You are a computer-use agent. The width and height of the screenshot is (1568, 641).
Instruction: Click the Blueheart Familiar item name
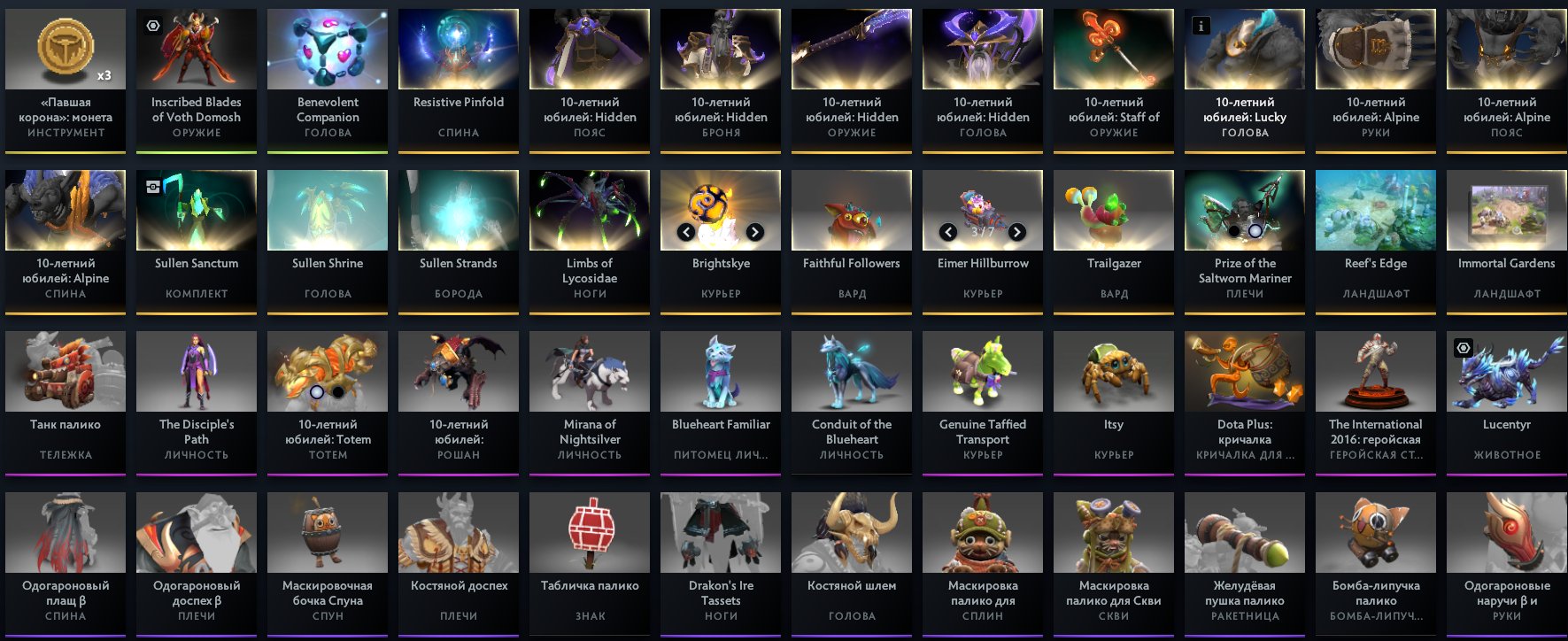(x=721, y=425)
